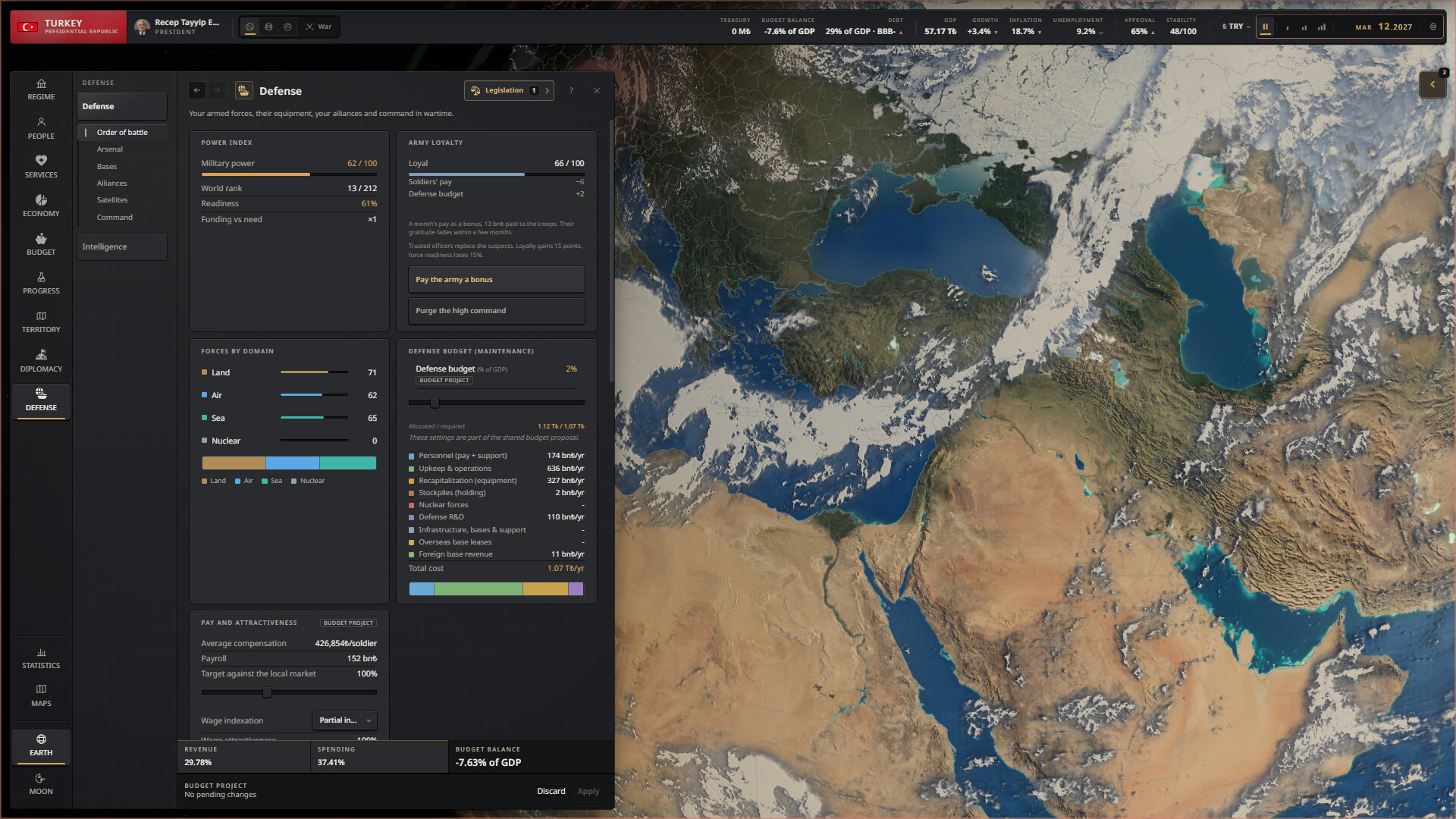Open the Services section in sidebar
The width and height of the screenshot is (1456, 819).
[x=41, y=167]
